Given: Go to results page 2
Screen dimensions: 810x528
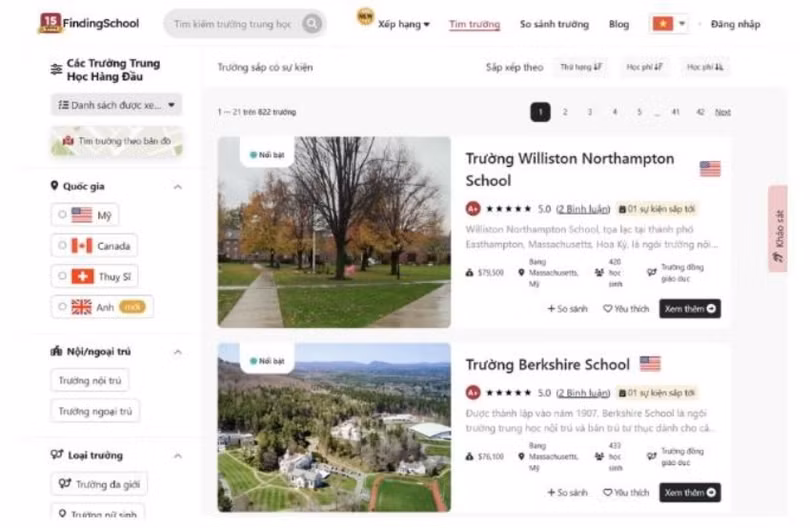Looking at the screenshot, I should click(x=565, y=112).
